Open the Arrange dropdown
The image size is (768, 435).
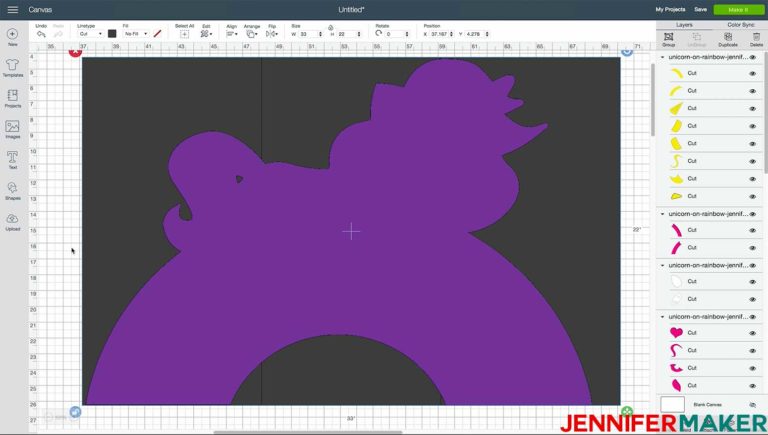click(252, 34)
